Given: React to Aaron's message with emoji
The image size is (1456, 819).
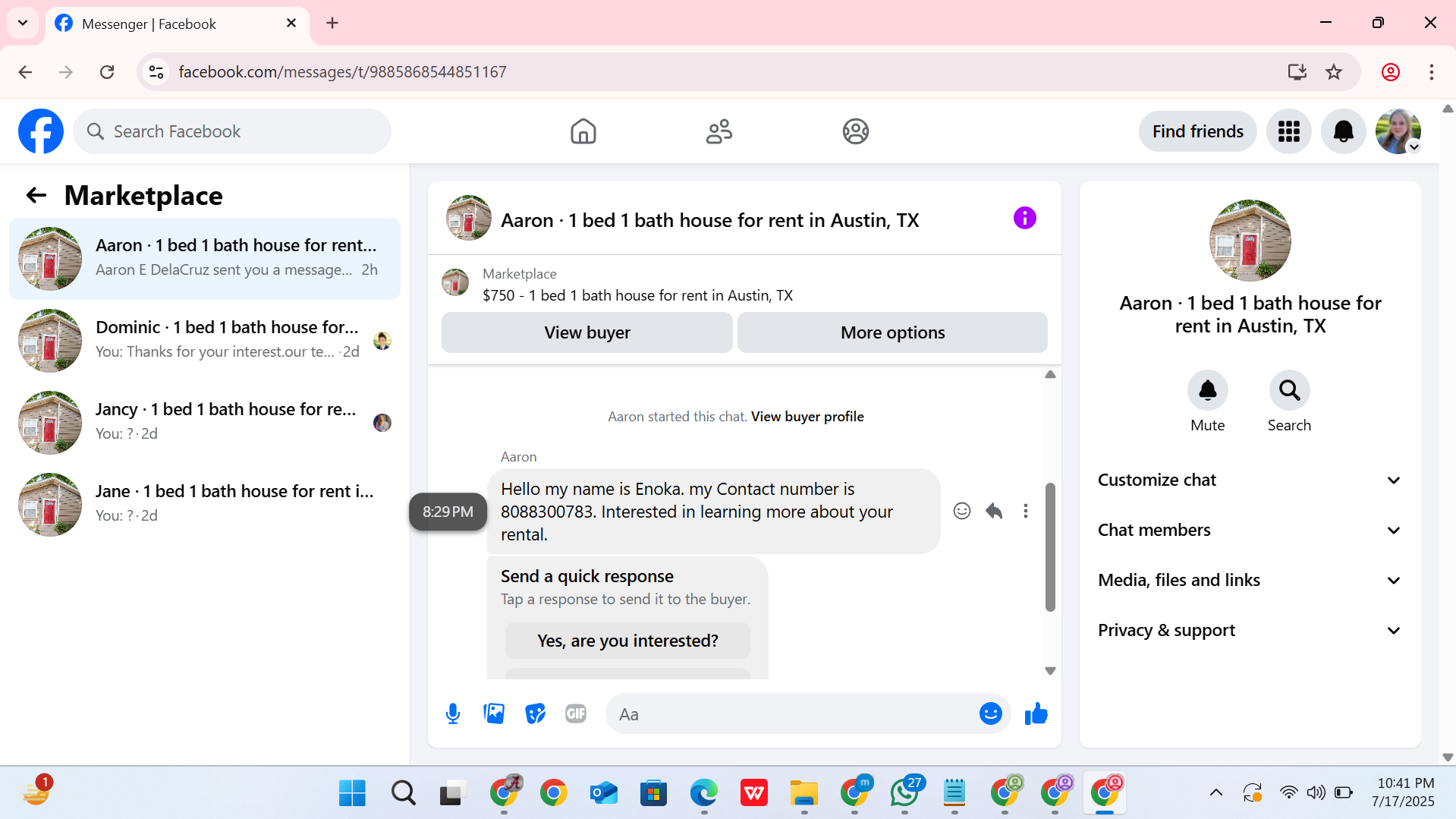Looking at the screenshot, I should tap(961, 511).
